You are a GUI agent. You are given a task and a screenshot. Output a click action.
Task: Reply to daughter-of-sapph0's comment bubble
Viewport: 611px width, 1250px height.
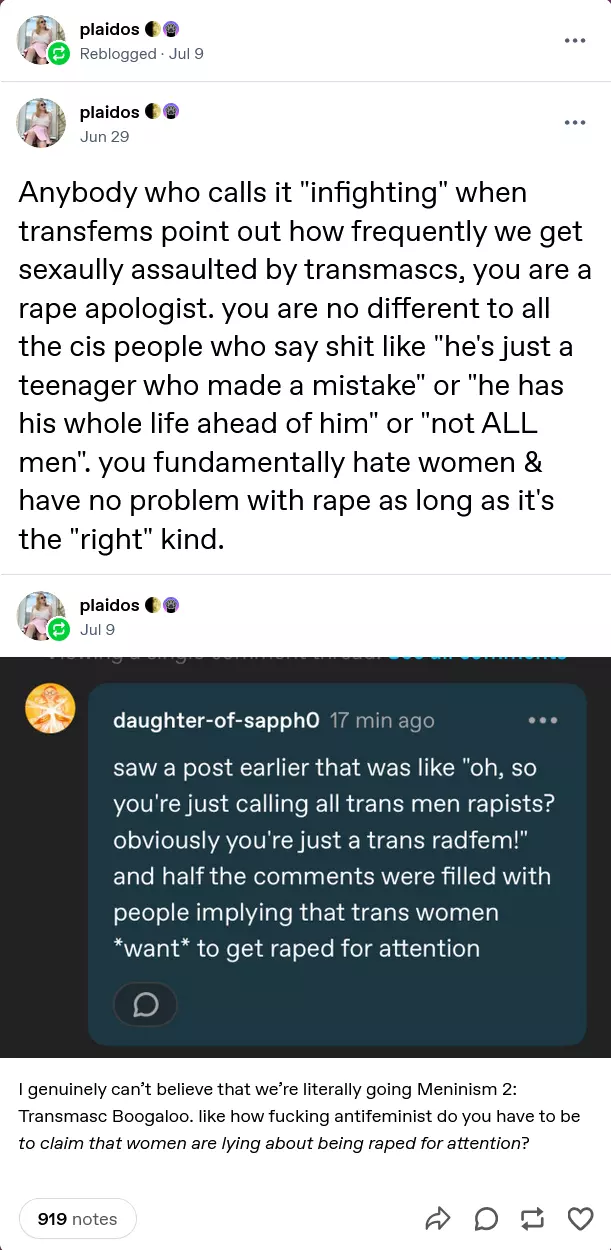point(145,1005)
